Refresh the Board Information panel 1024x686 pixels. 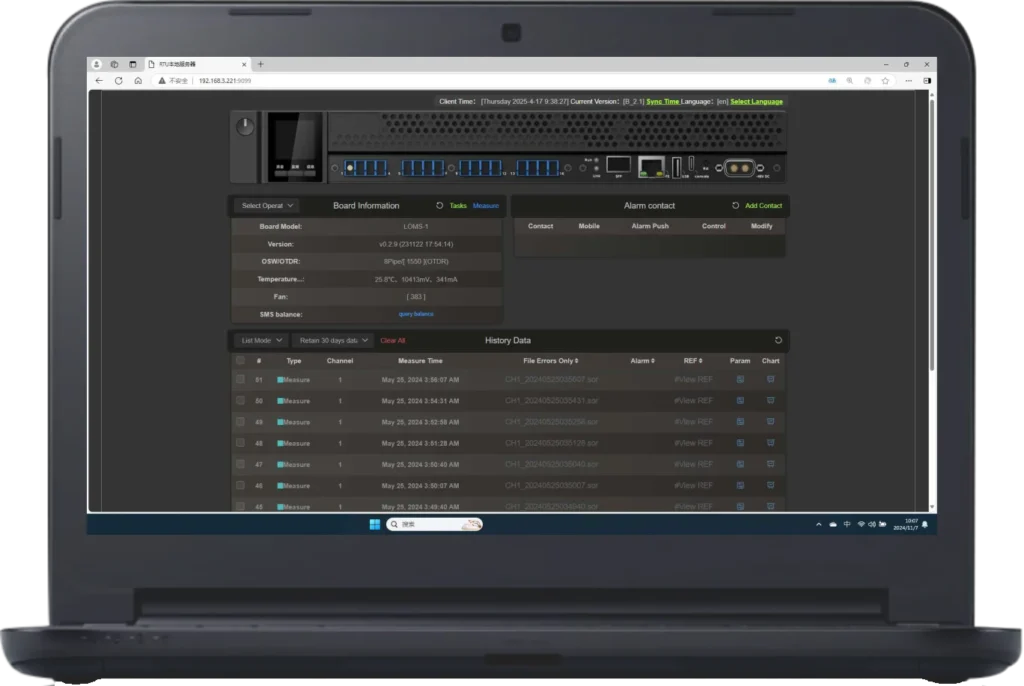coord(440,206)
